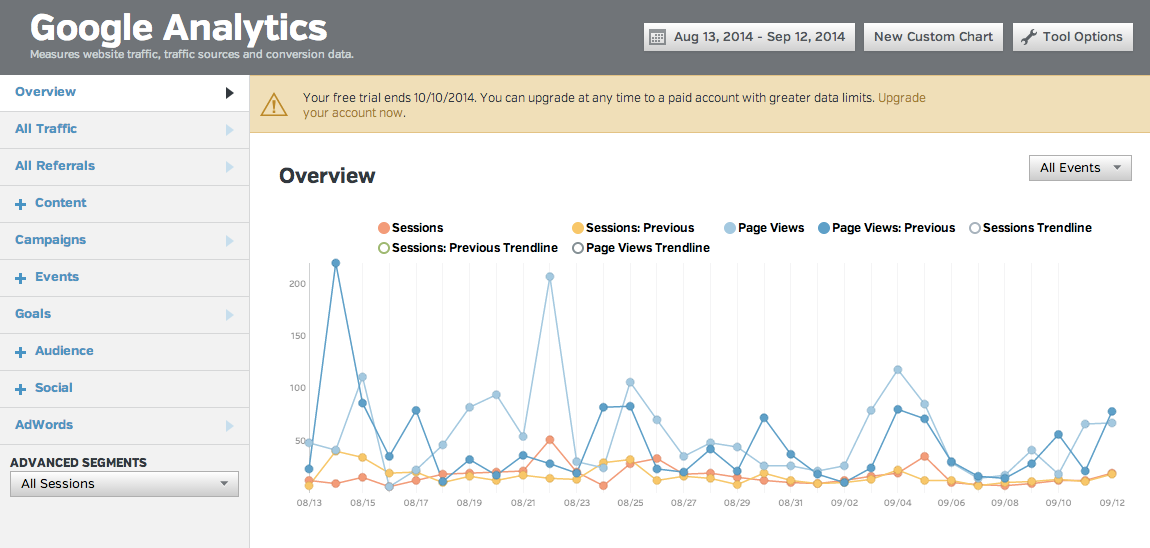Click the New Custom Chart button

click(933, 37)
